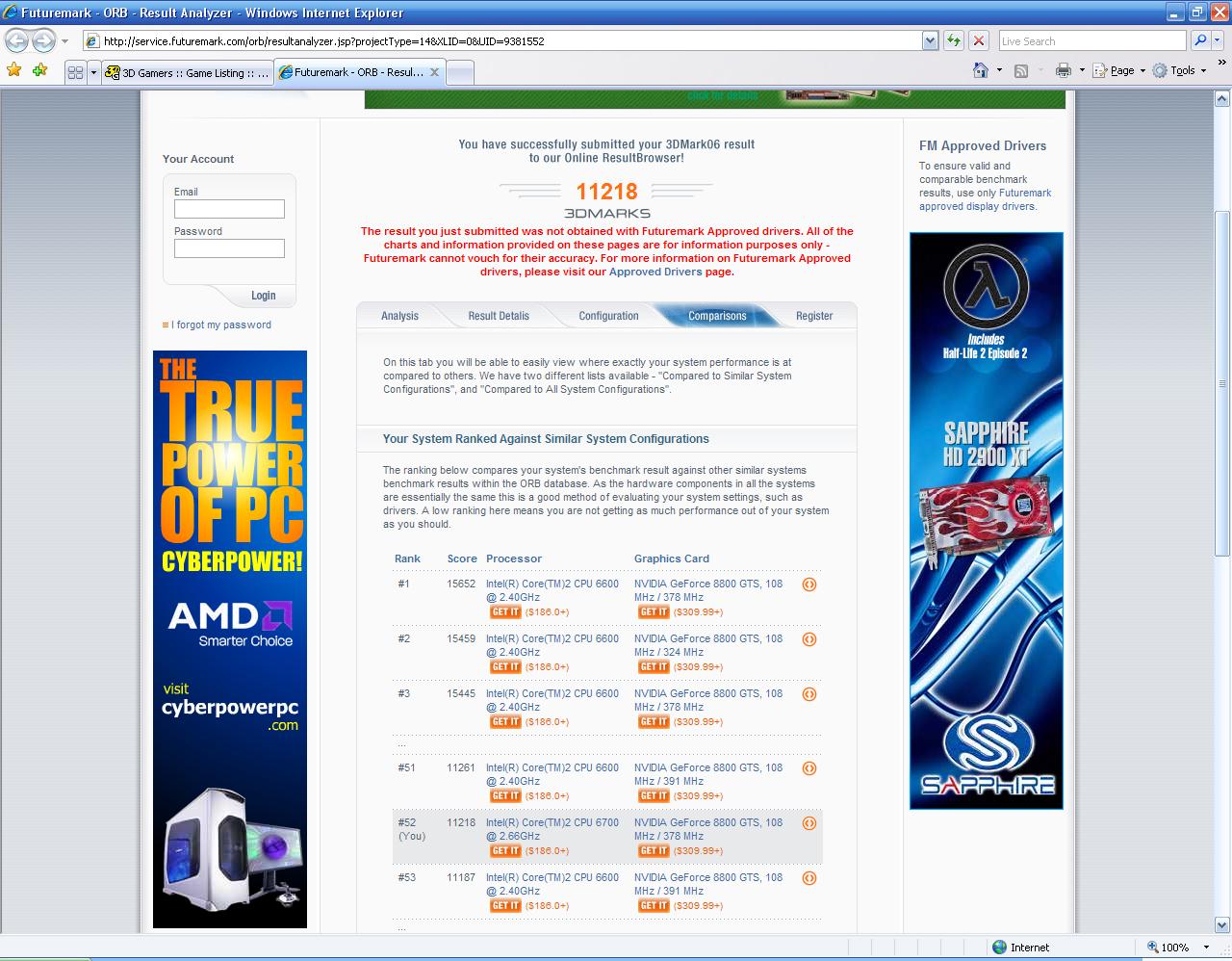Image resolution: width=1232 pixels, height=961 pixels.
Task: Open the recent pages dropdown arrow
Action: click(x=64, y=41)
